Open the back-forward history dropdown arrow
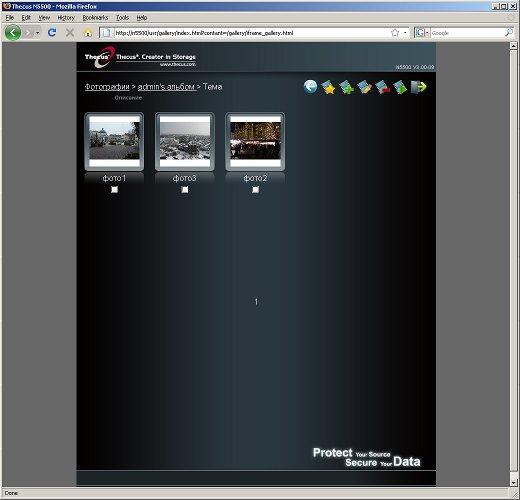Image resolution: width=520 pixels, height=500 pixels. [x=38, y=33]
